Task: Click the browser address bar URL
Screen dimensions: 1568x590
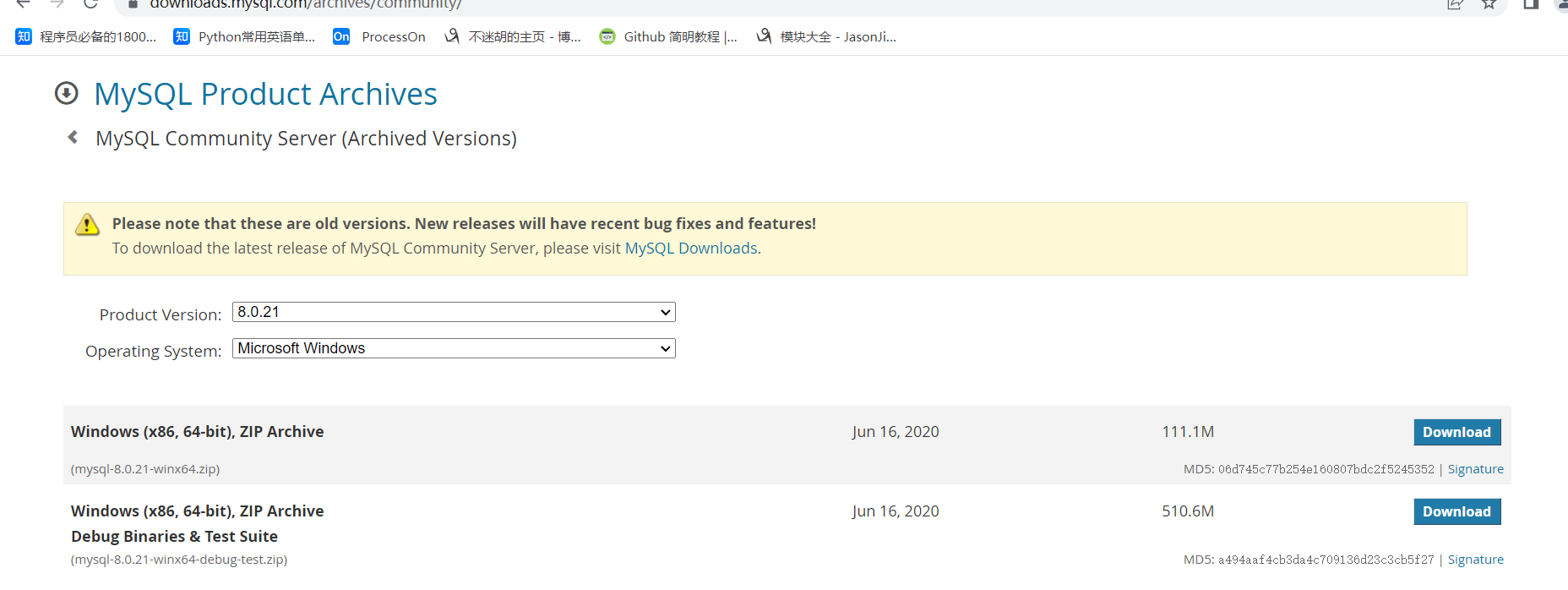Action: tap(305, 4)
